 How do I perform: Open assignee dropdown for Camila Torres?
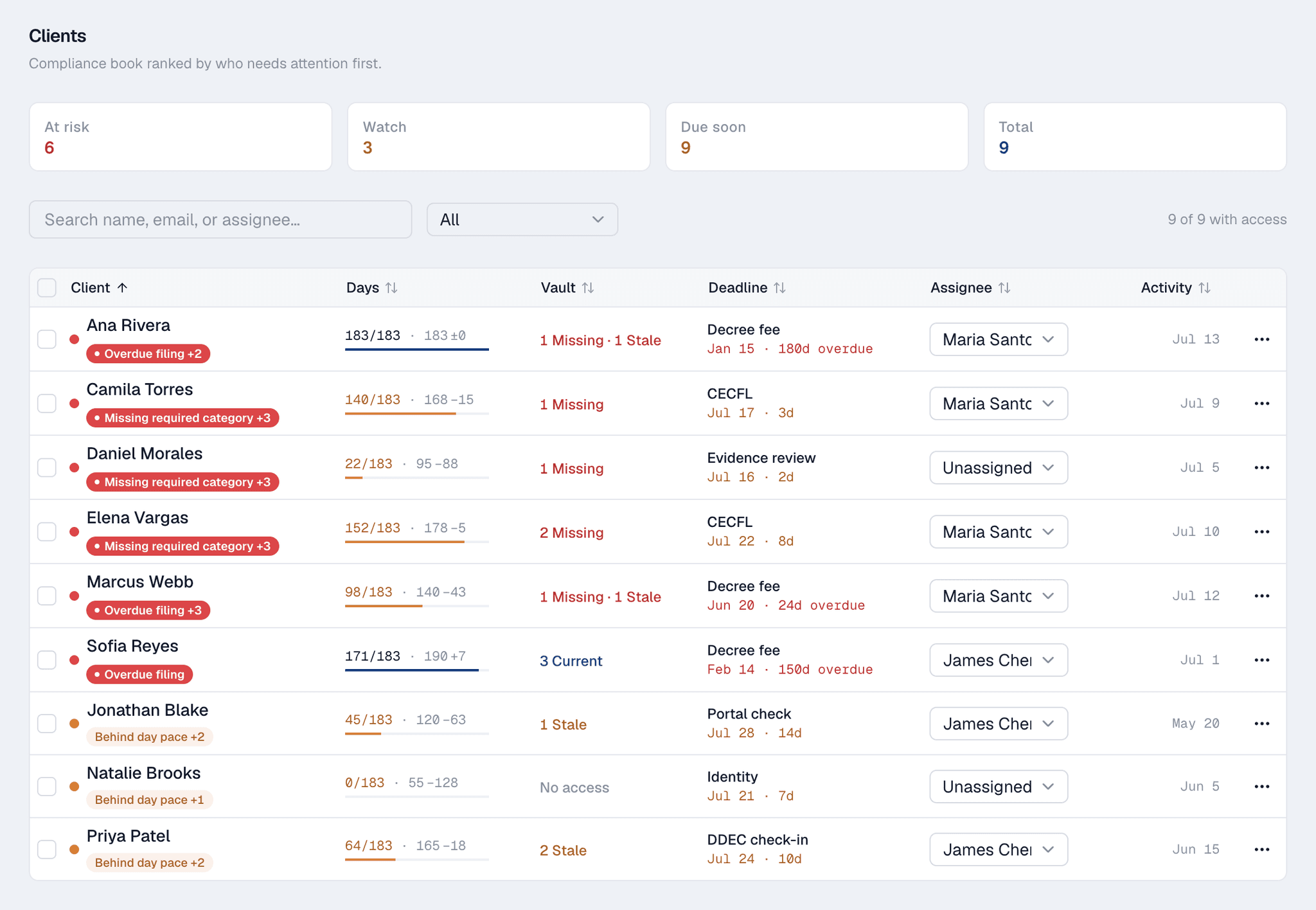pos(999,404)
